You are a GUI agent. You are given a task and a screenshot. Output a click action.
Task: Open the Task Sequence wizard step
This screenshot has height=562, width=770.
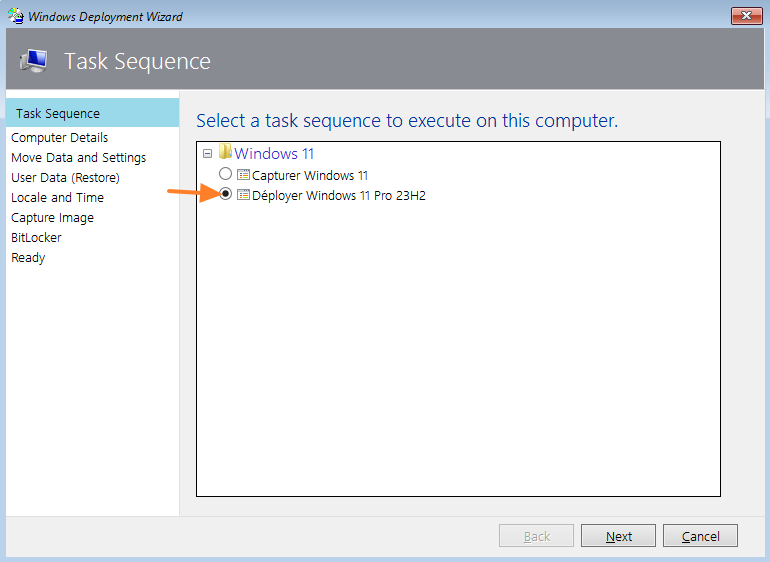pos(58,113)
